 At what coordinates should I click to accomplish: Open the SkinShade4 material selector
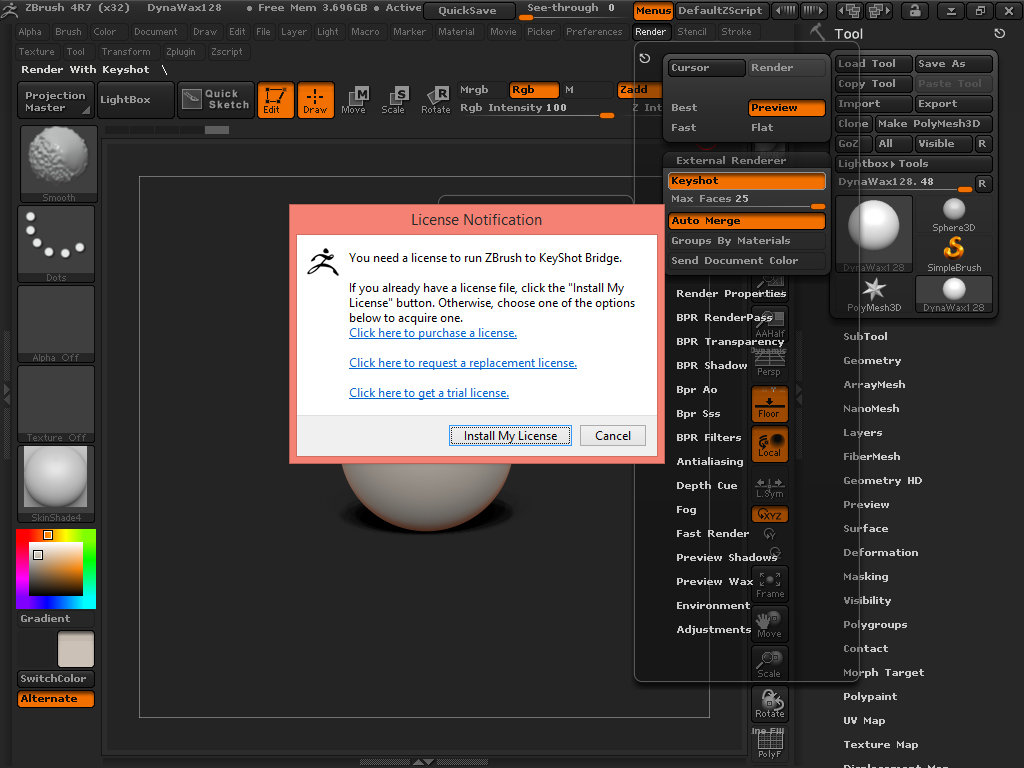tap(56, 484)
